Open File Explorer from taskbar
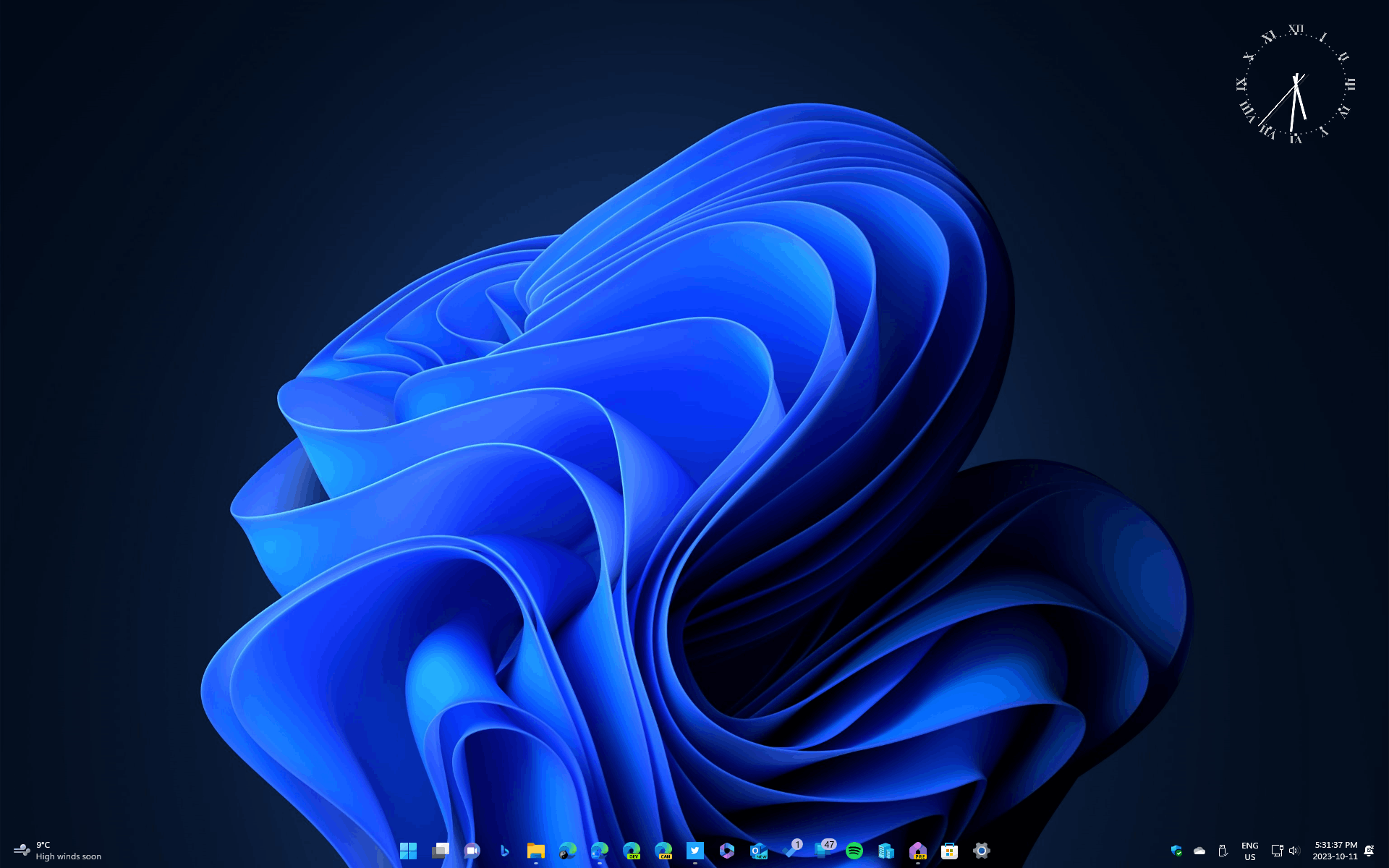1389x868 pixels. coord(536,851)
